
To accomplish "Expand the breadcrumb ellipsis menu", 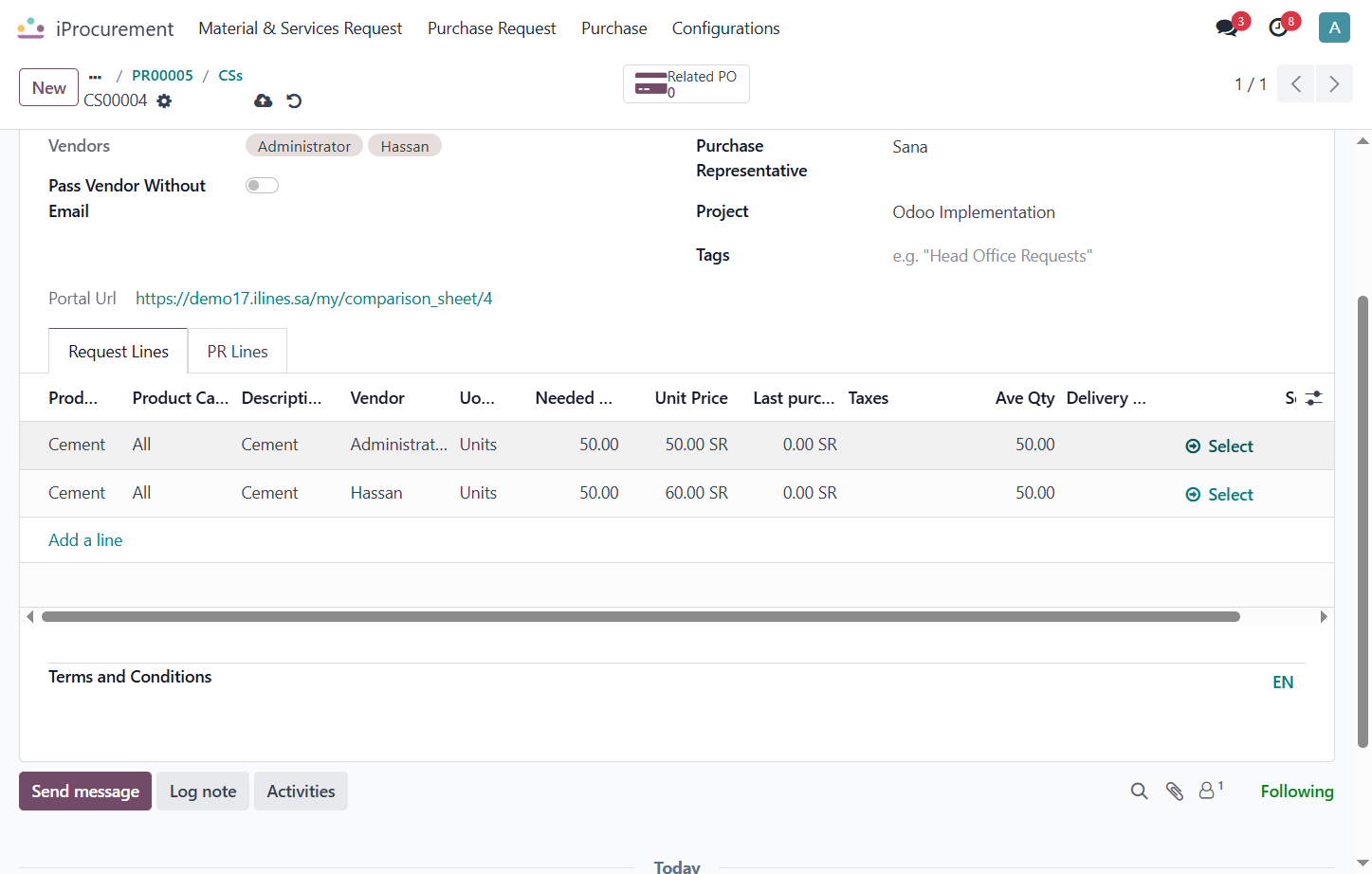I will pos(95,76).
